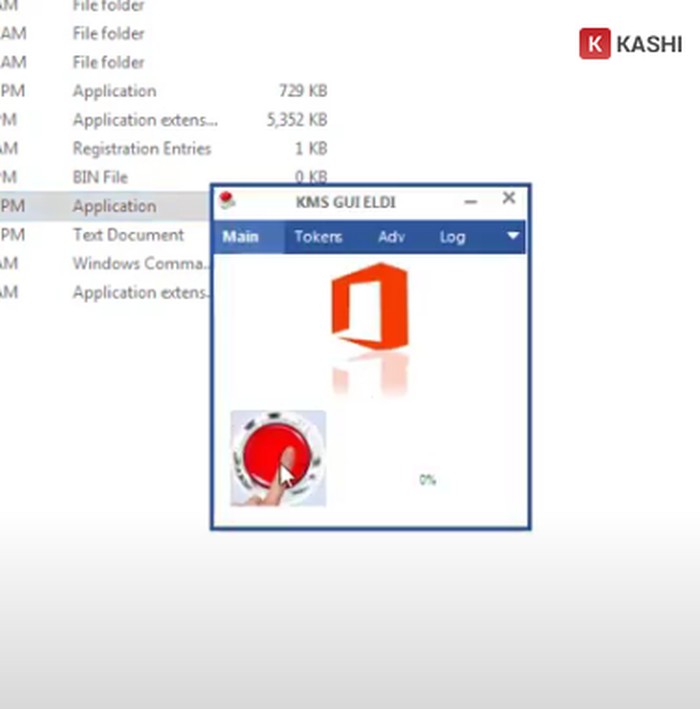
Task: Select the Text Document row
Action: (105, 235)
